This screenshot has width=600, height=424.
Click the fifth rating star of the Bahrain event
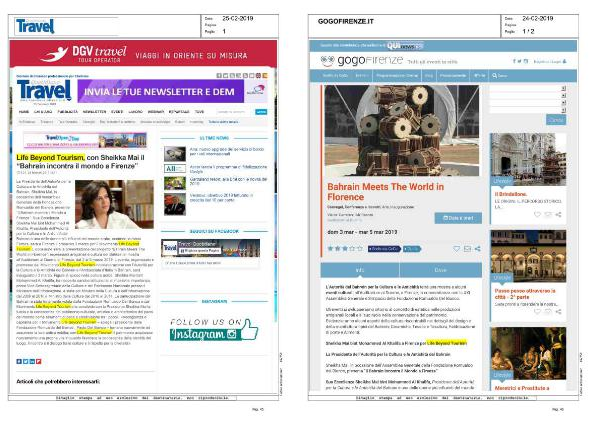359,248
